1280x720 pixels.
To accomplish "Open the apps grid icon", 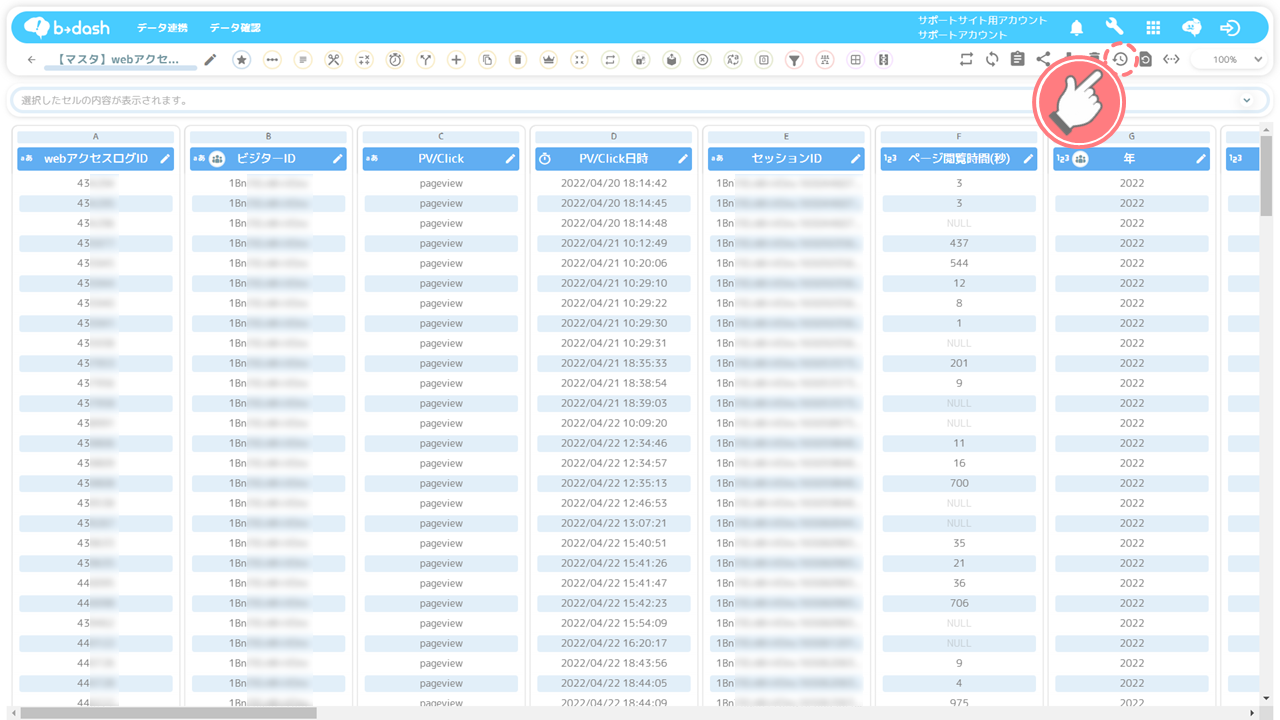I will (x=1153, y=28).
